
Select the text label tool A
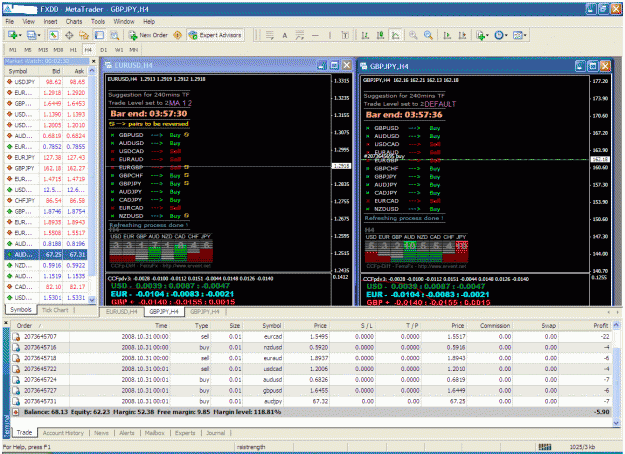tap(285, 35)
